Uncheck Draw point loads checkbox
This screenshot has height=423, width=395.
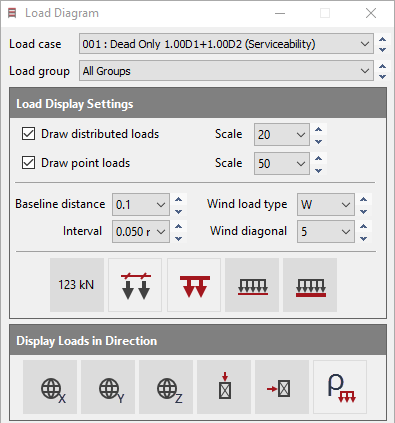pos(28,163)
